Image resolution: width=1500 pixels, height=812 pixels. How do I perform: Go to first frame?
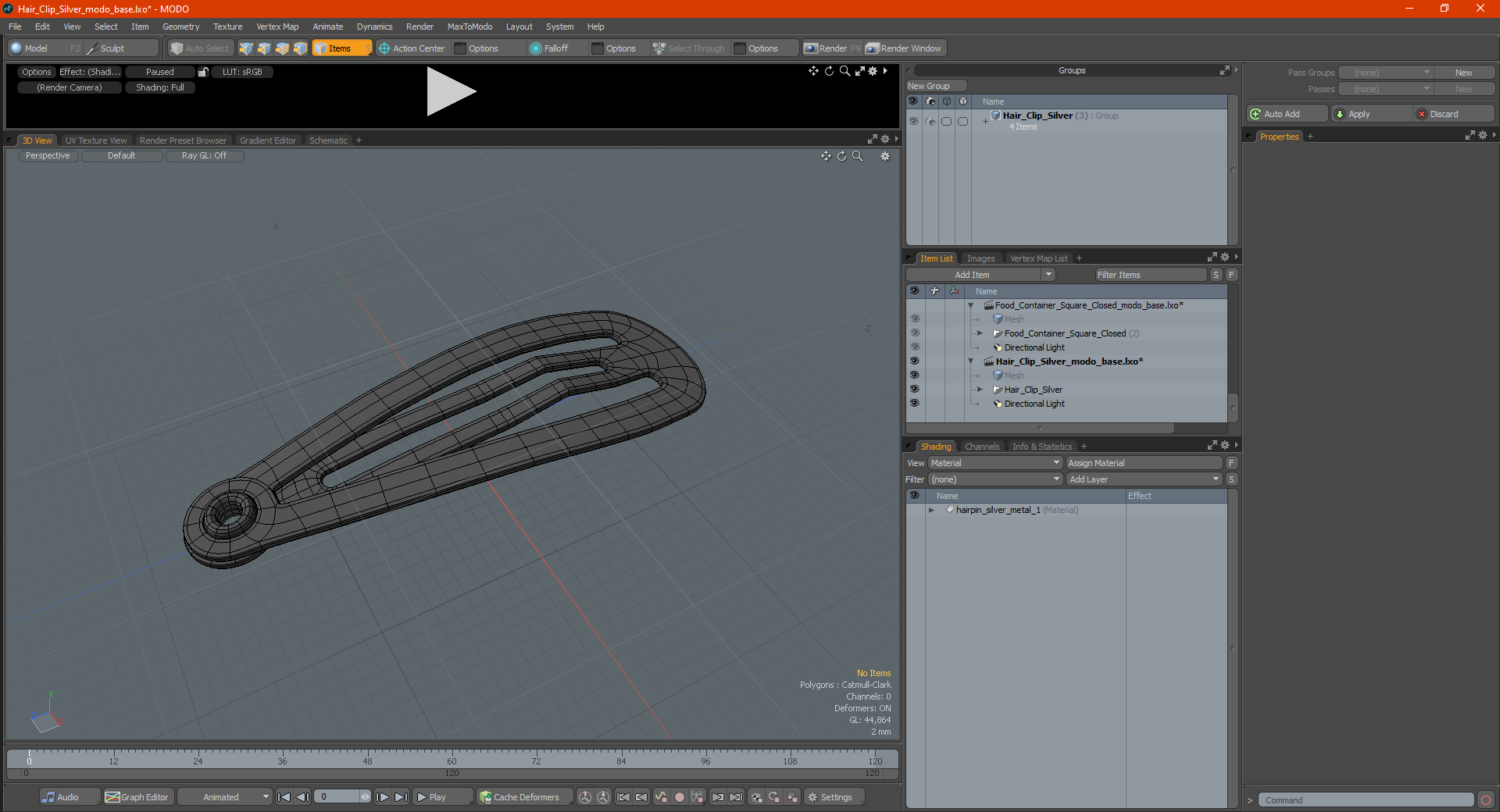point(284,797)
